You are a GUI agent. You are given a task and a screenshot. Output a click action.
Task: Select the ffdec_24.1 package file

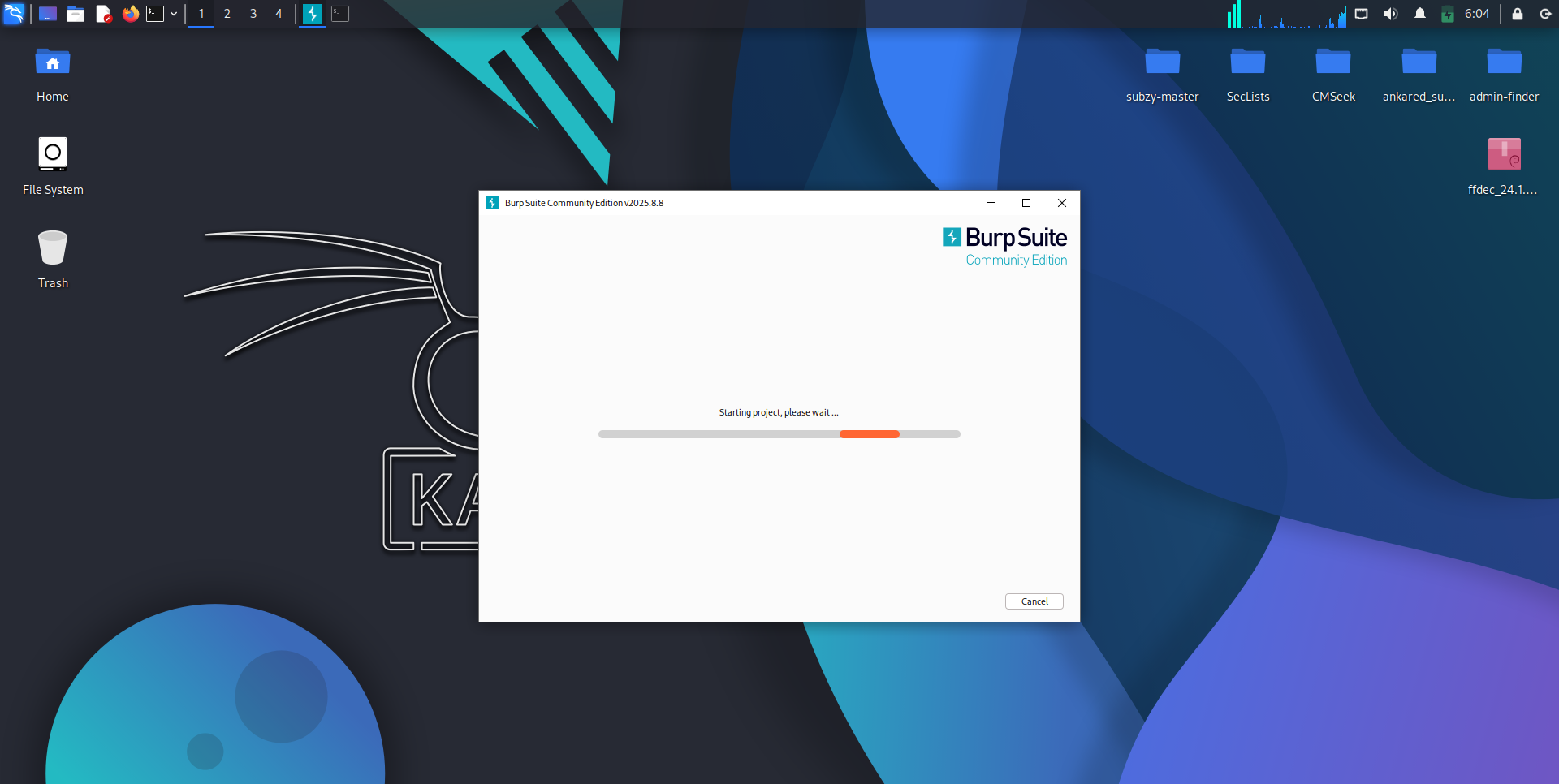[1504, 166]
